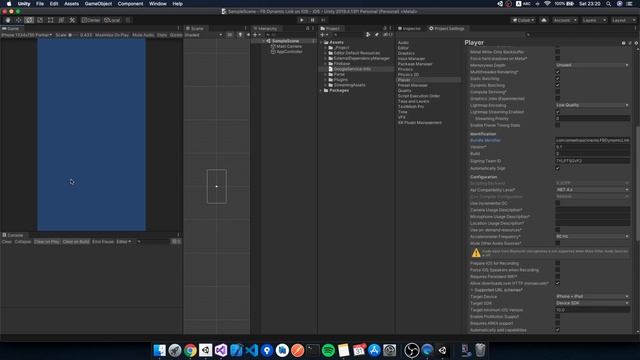This screenshot has width=640, height=360.
Task: Click Collapse in Console toolbar
Action: 23,242
